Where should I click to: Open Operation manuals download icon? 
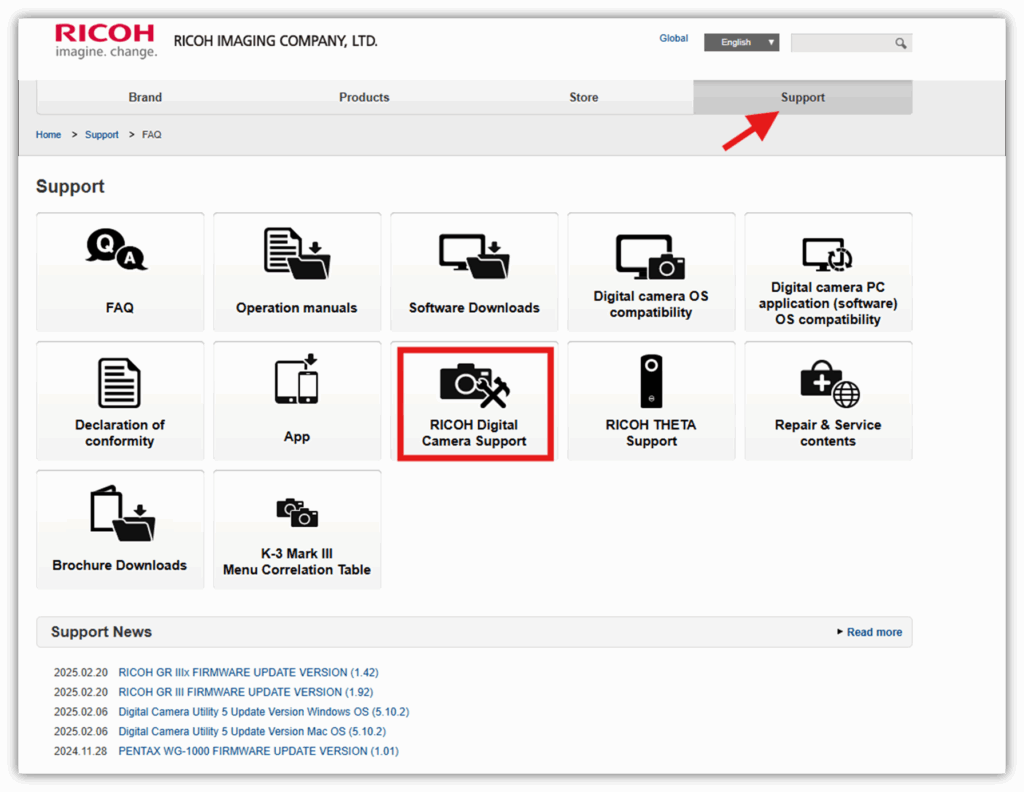click(296, 252)
